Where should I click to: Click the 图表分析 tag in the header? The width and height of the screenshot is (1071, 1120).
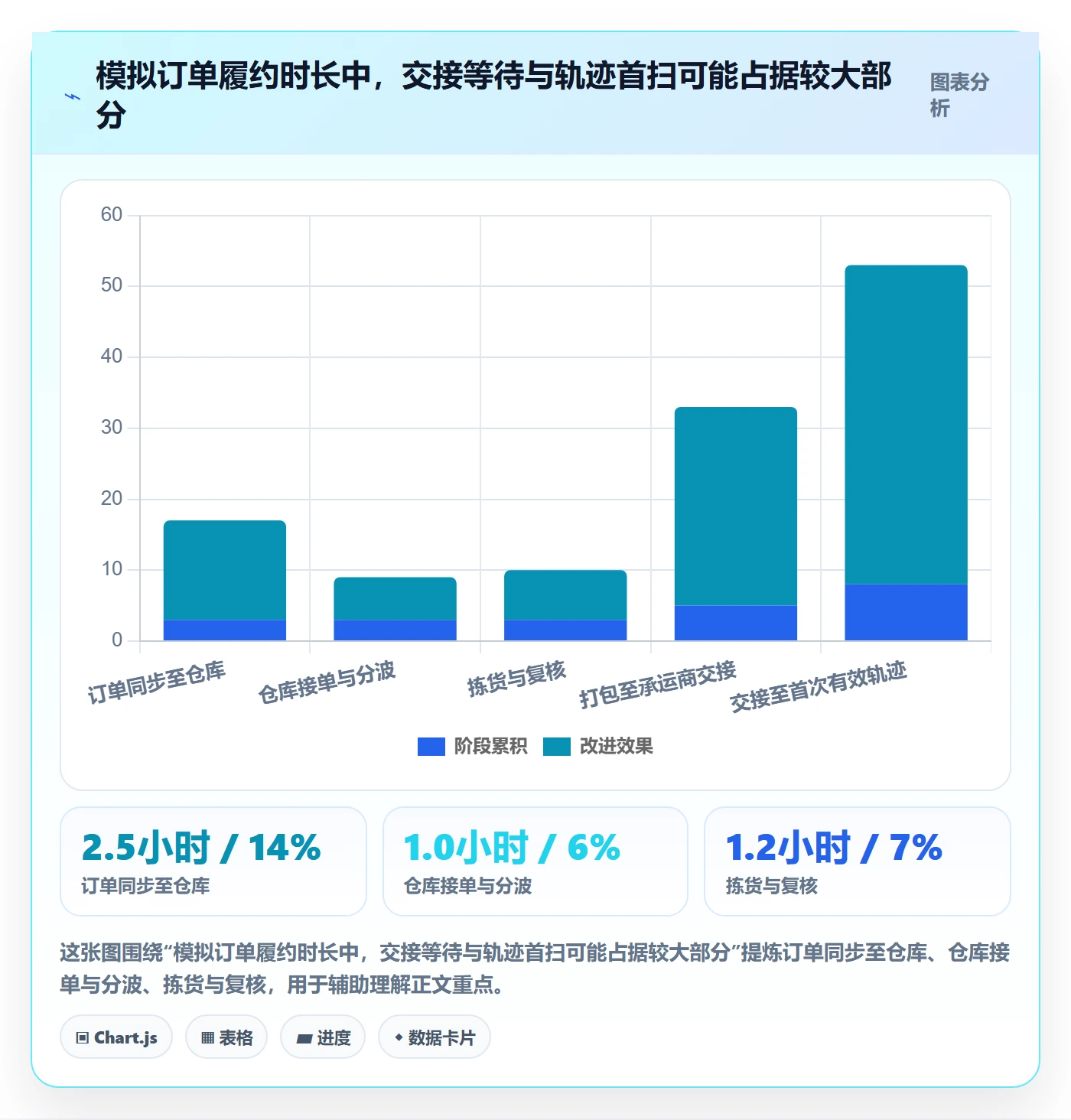click(x=959, y=95)
